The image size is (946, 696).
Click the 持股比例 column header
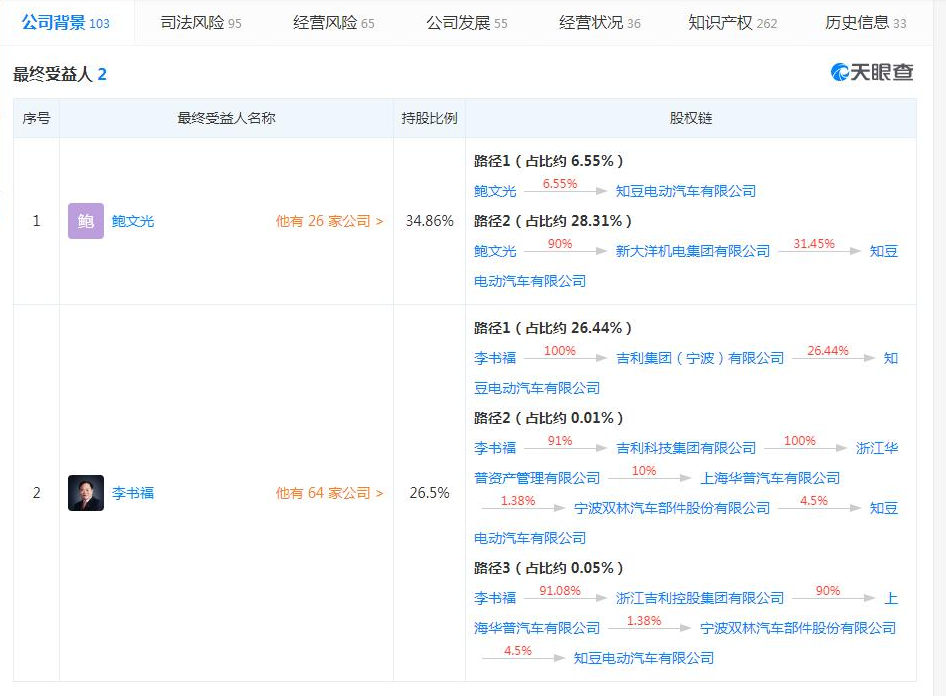[430, 118]
